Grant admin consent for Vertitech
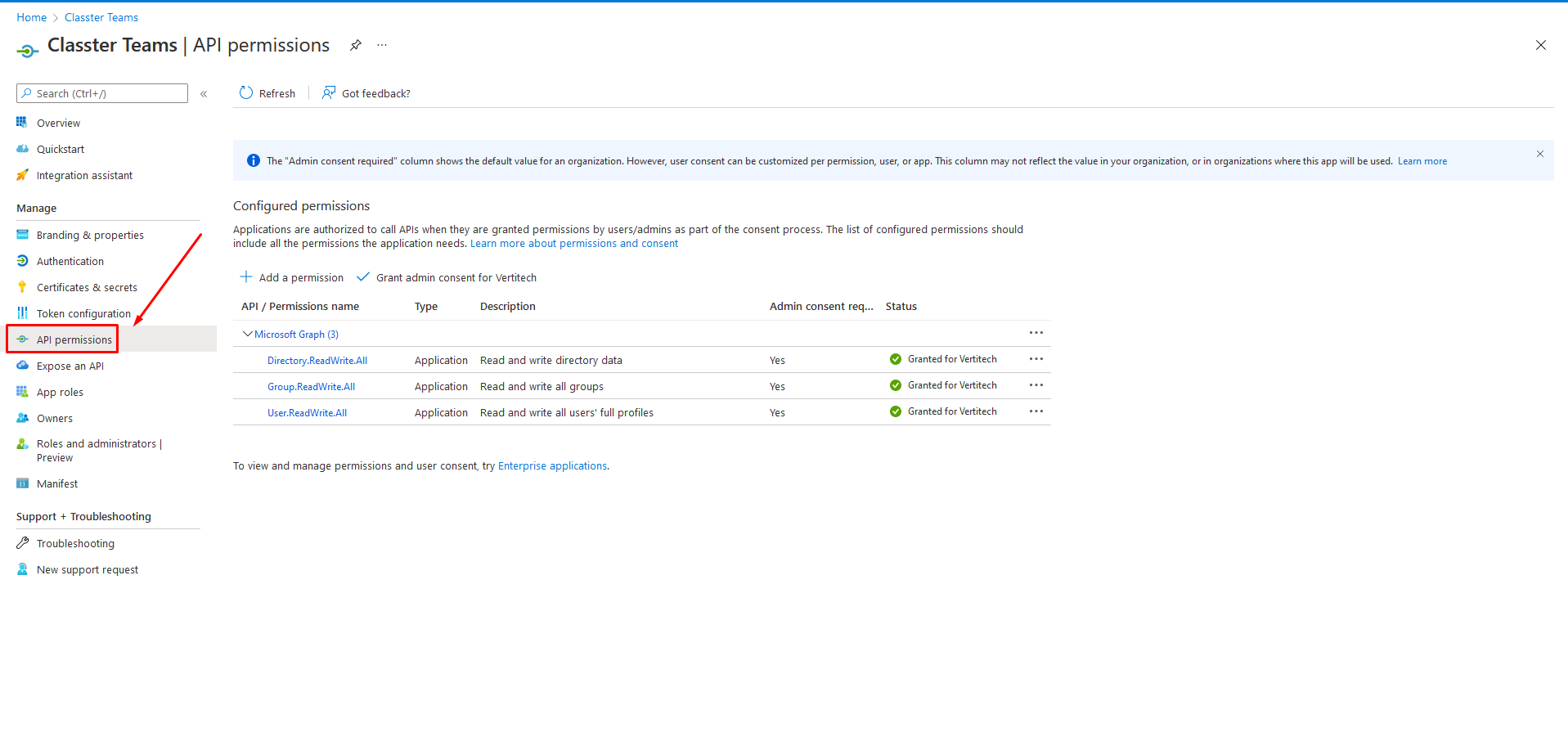This screenshot has height=746, width=1568. coord(447,278)
